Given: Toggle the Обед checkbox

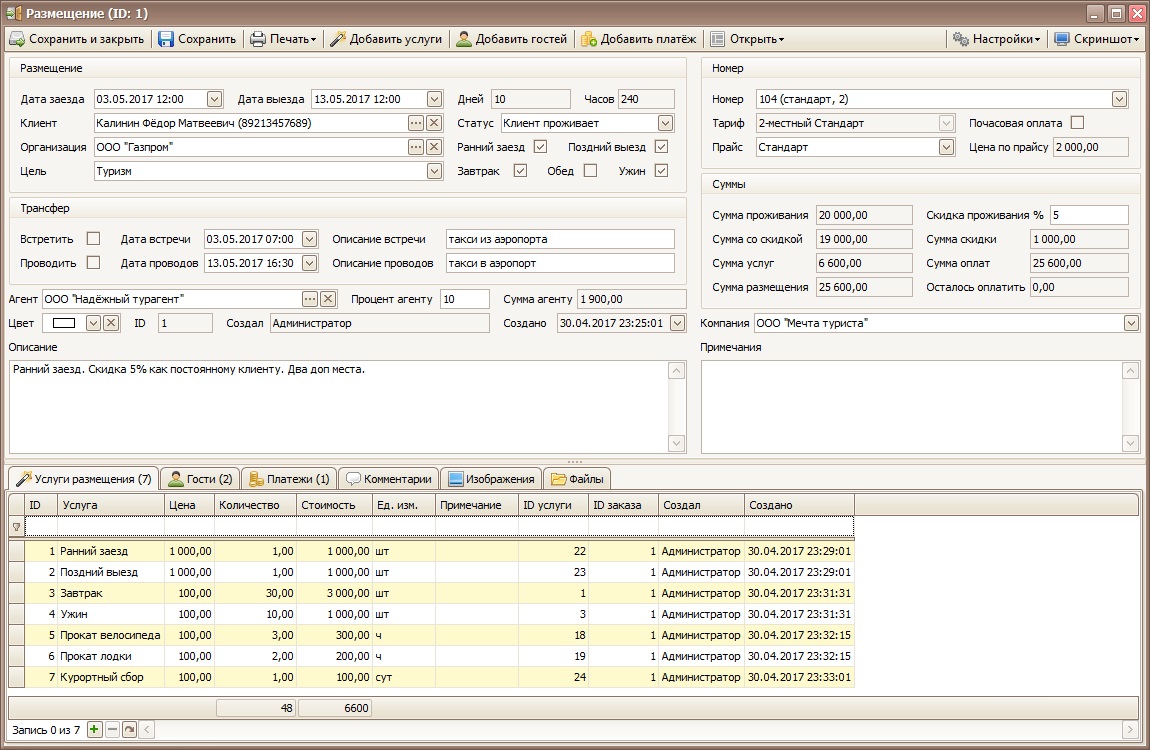Looking at the screenshot, I should pos(590,171).
